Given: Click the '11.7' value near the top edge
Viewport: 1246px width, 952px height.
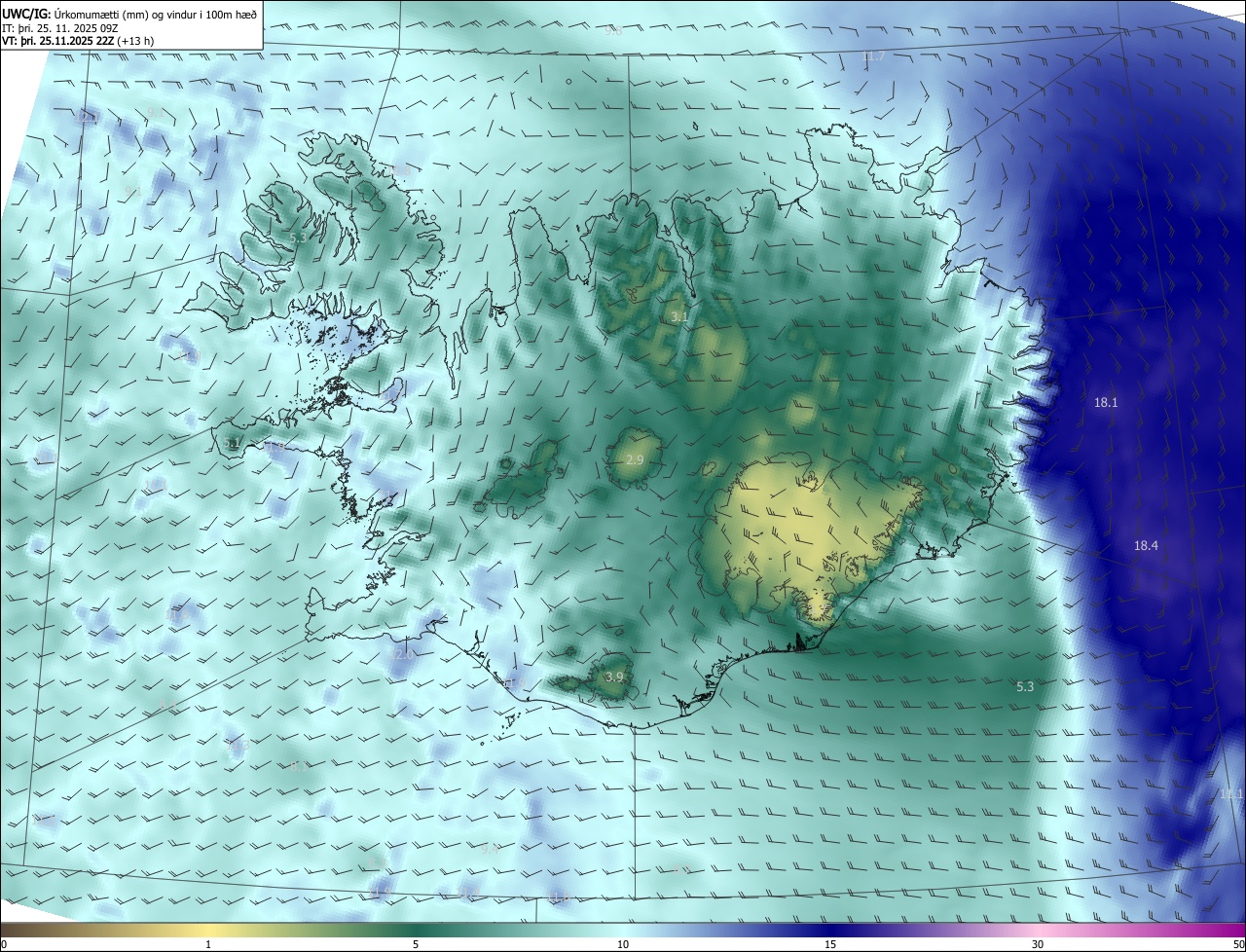Looking at the screenshot, I should coord(873,56).
